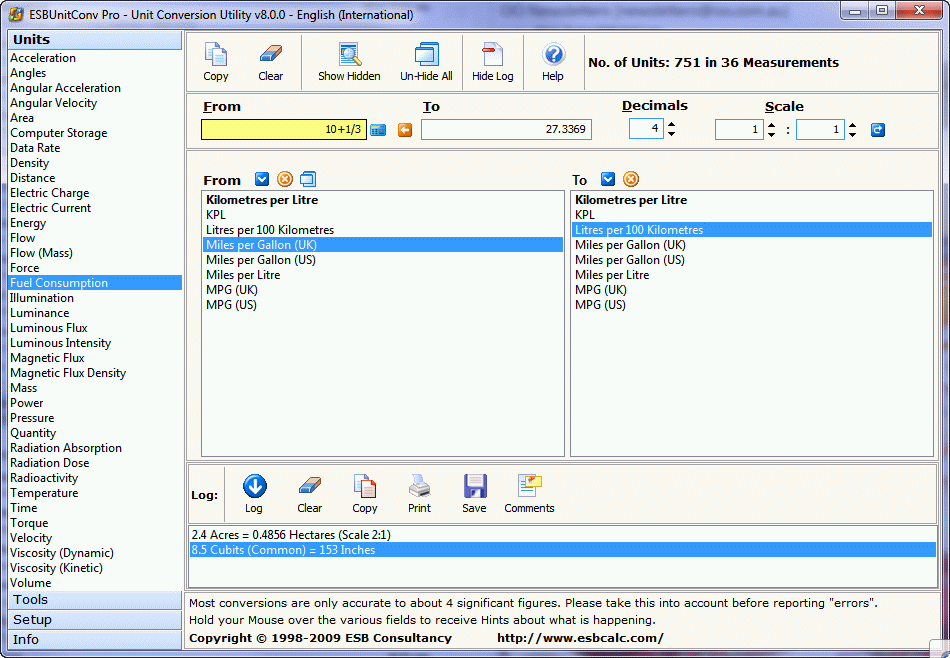The image size is (950, 658).
Task: Click orange cancel icon above To list
Action: [x=631, y=179]
